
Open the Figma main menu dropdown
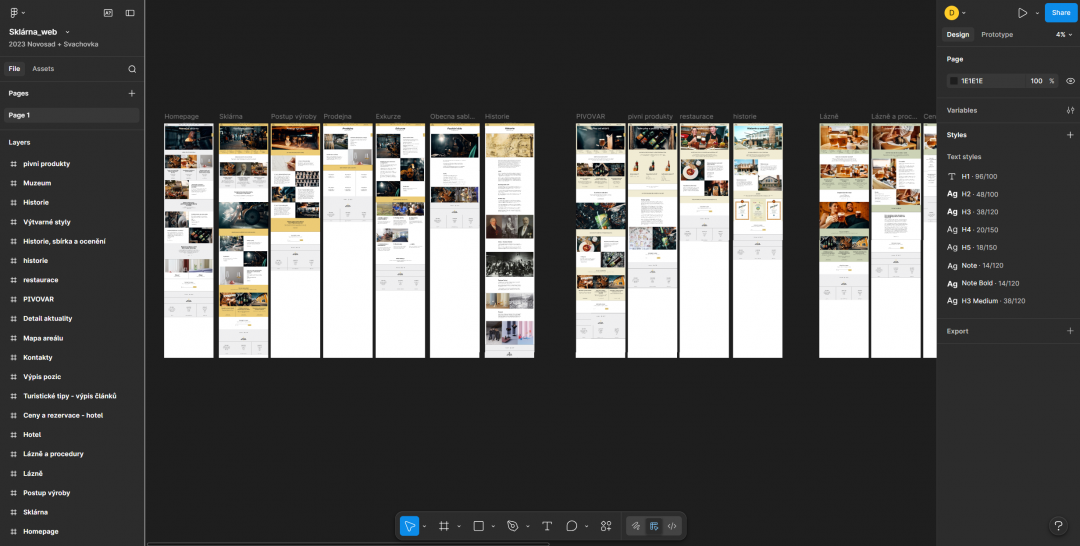17,12
